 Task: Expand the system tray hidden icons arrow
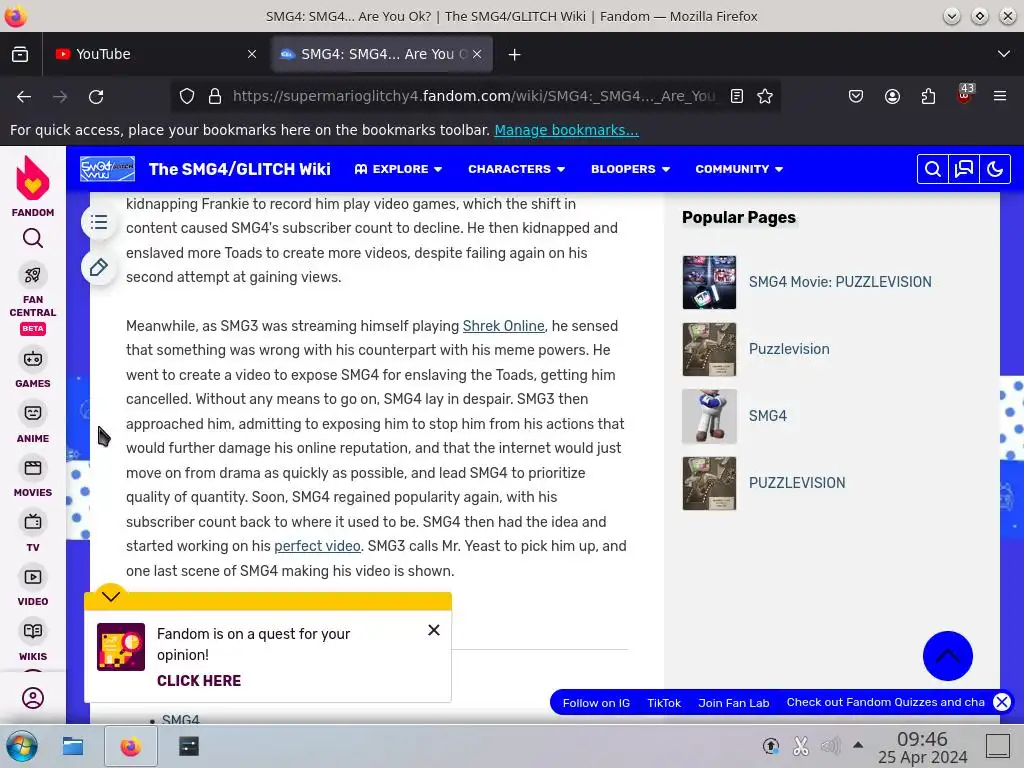858,745
